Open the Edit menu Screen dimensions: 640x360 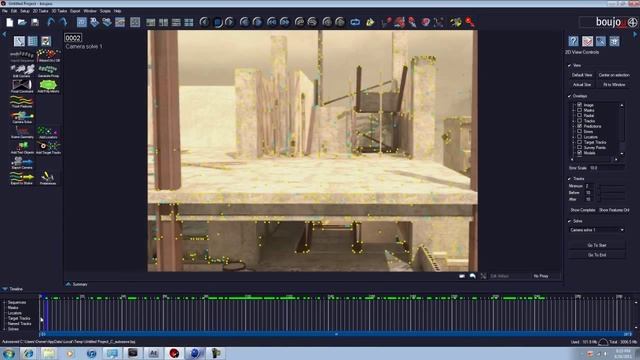click(x=14, y=11)
